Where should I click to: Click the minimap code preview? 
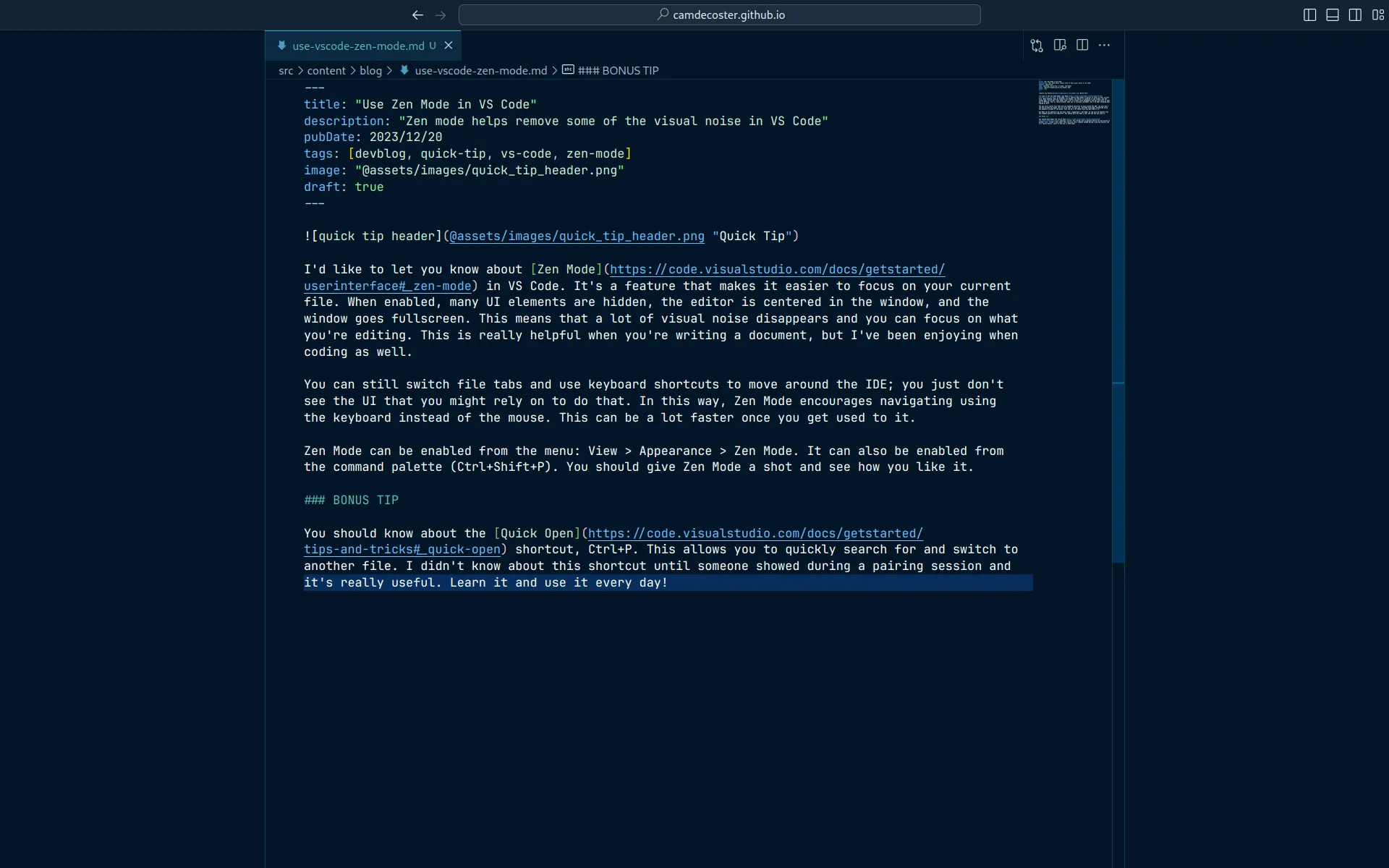[x=1074, y=103]
